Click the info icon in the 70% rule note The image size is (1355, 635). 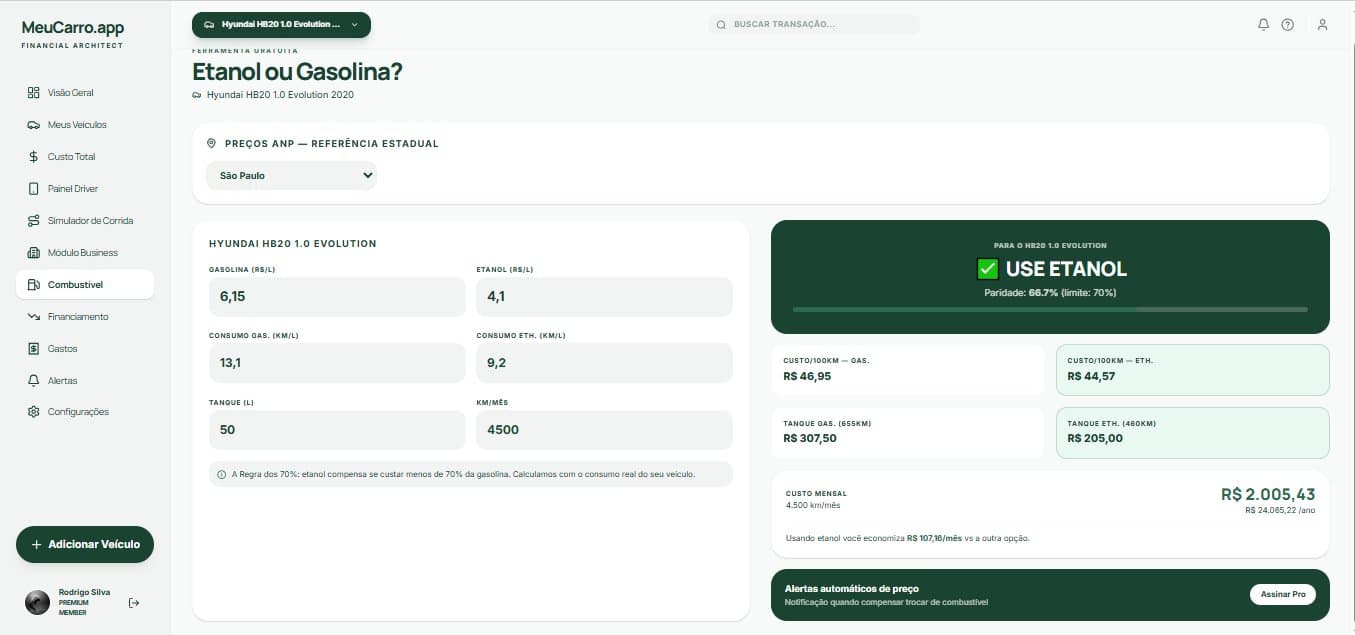[221, 474]
